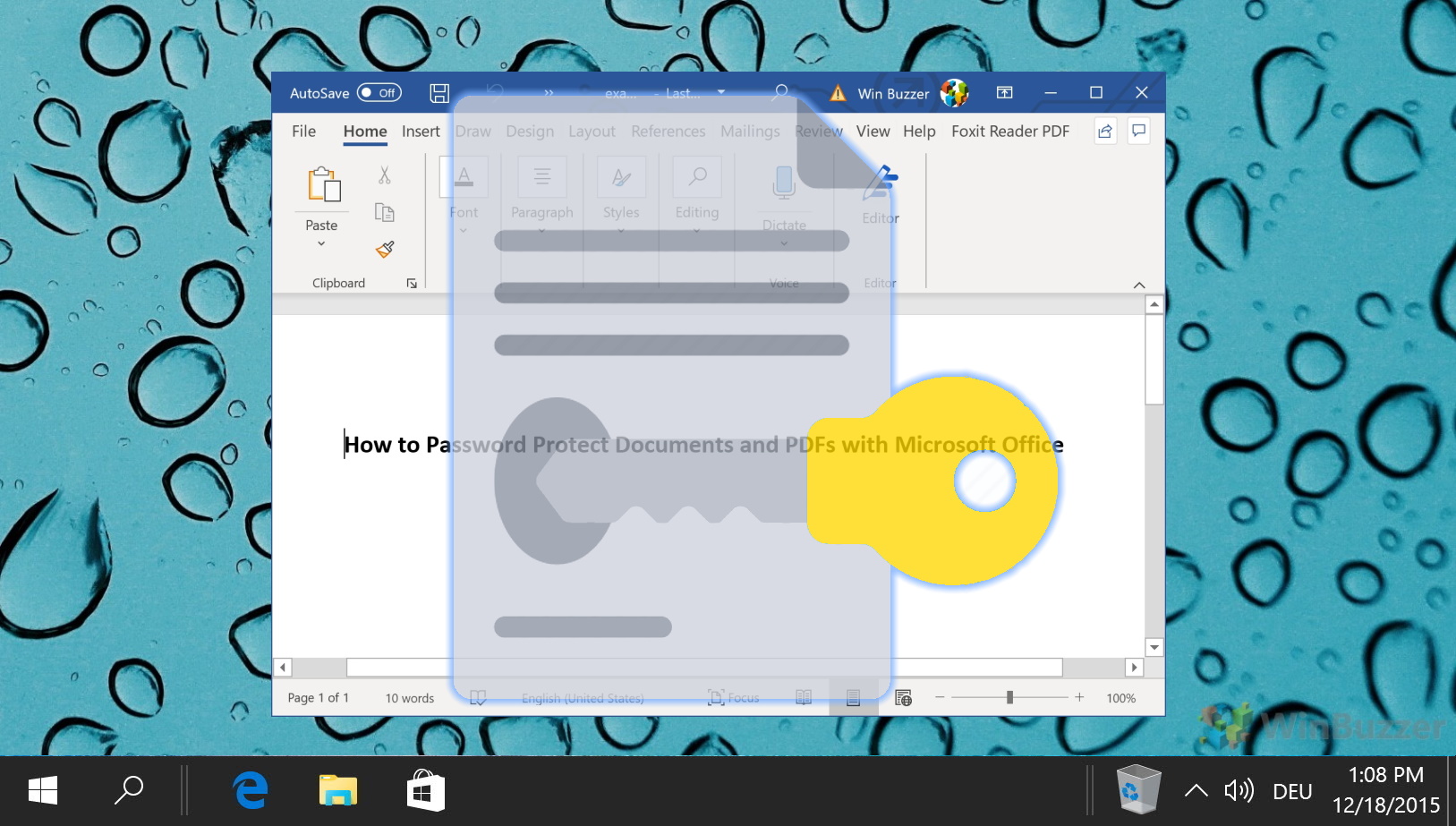Open the Draw ribbon tab
The image size is (1456, 826).
(473, 132)
